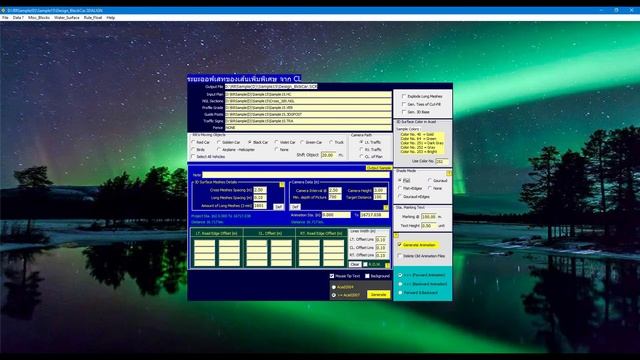Click the Output File path field
640x360 pixels.
(x=271, y=87)
